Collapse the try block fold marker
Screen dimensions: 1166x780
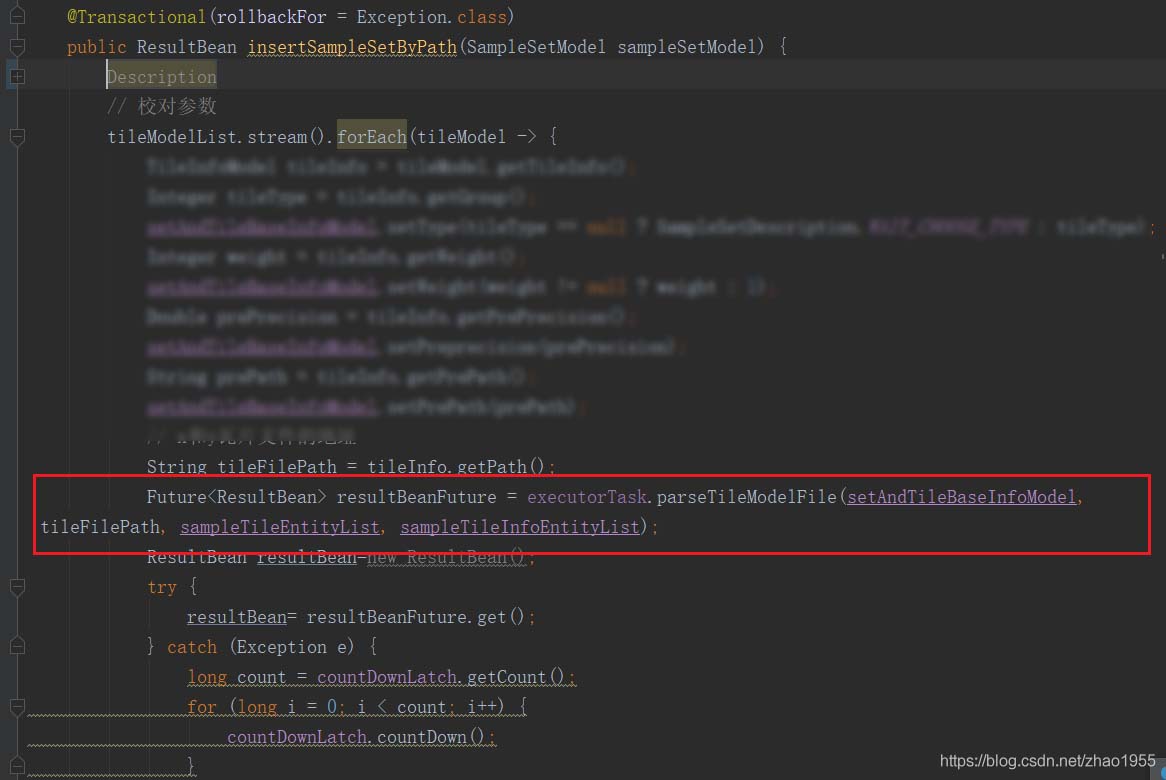(x=17, y=587)
